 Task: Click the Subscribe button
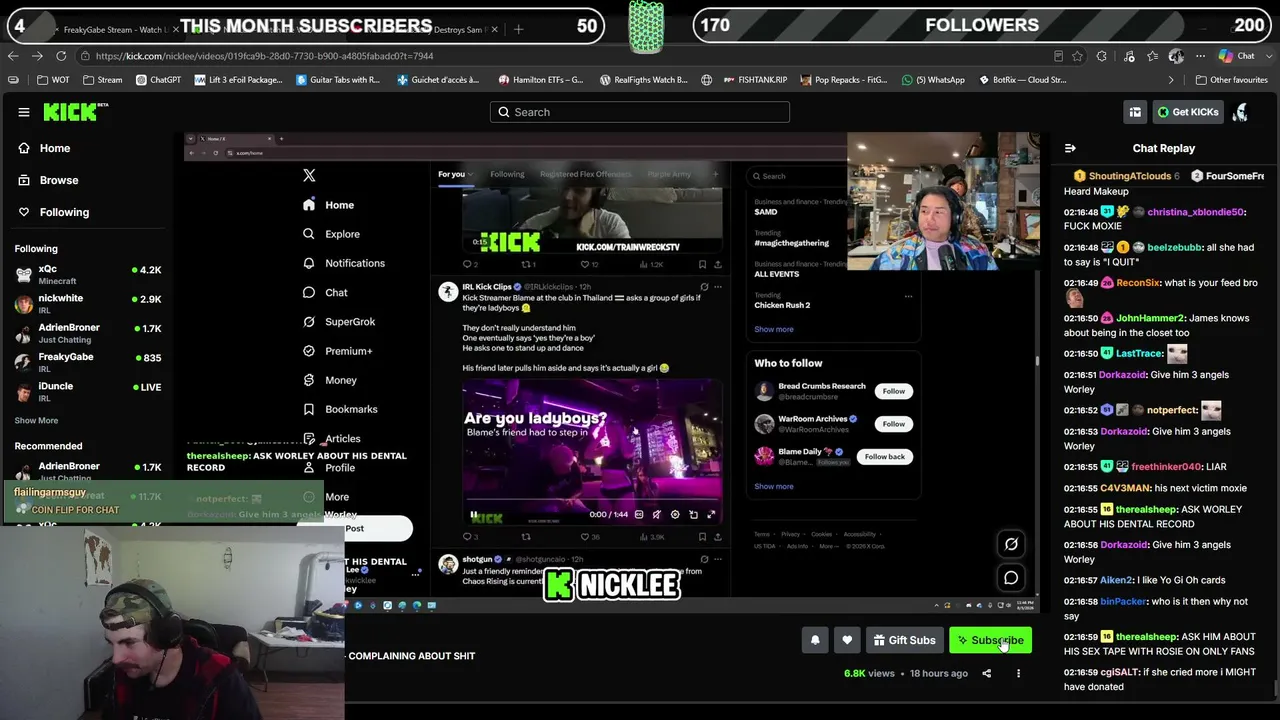click(x=990, y=640)
